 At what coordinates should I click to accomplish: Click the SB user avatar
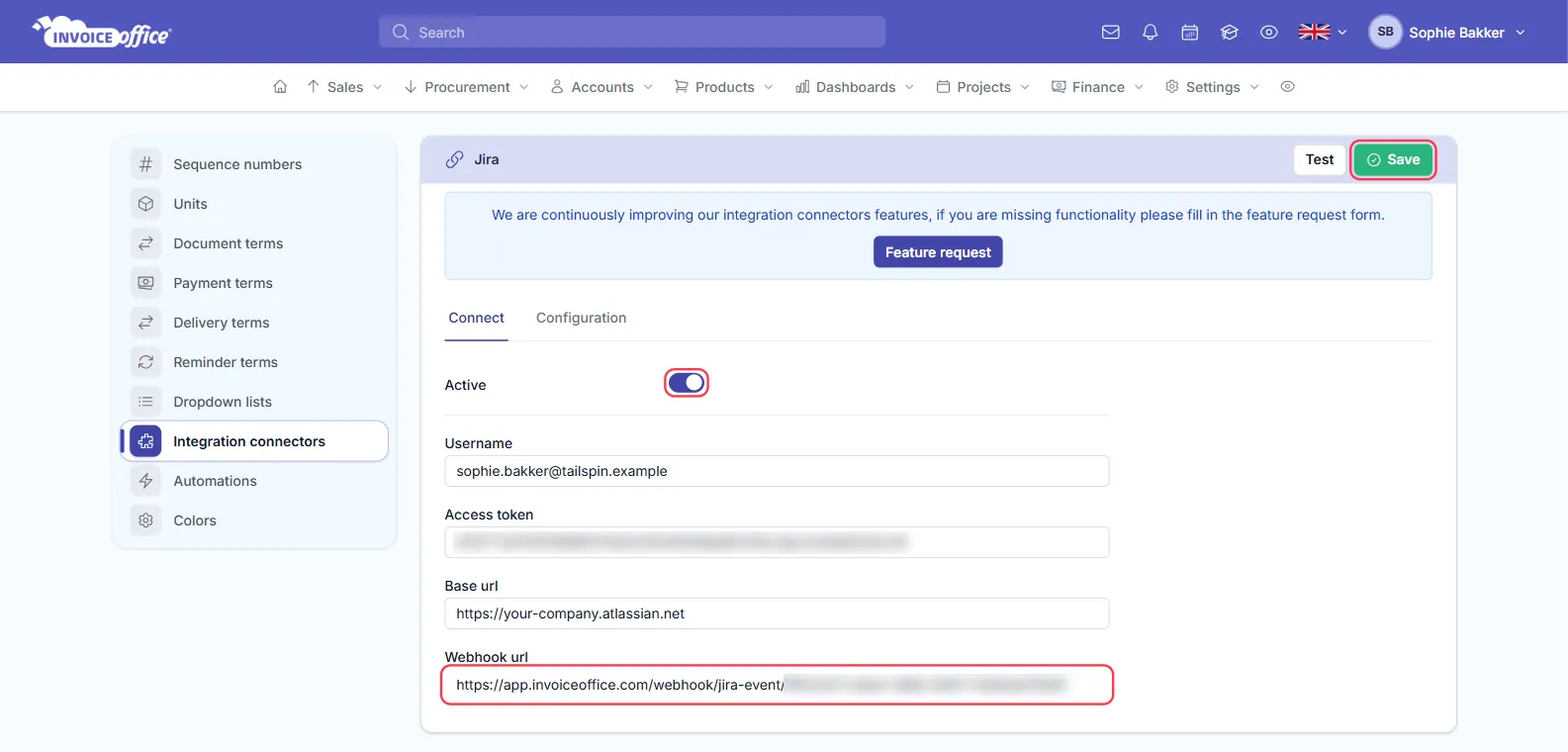click(1385, 32)
